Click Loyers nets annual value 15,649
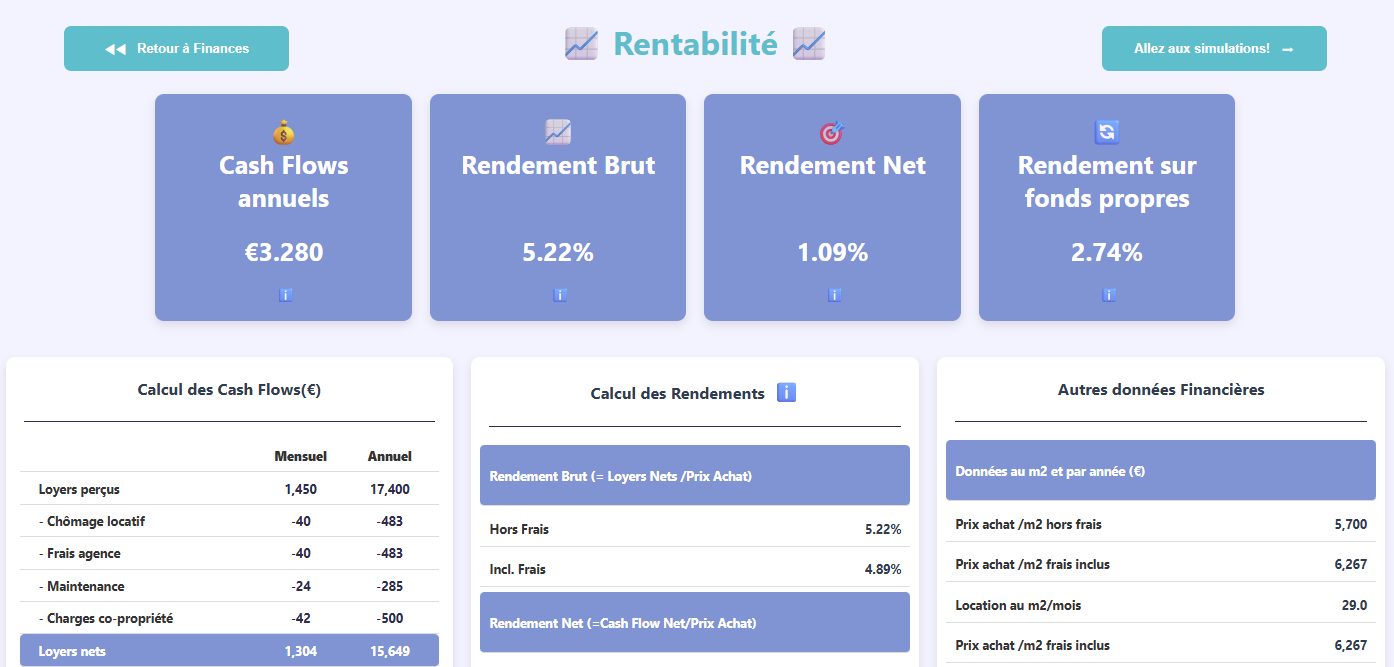Viewport: 1394px width, 667px height. (390, 651)
